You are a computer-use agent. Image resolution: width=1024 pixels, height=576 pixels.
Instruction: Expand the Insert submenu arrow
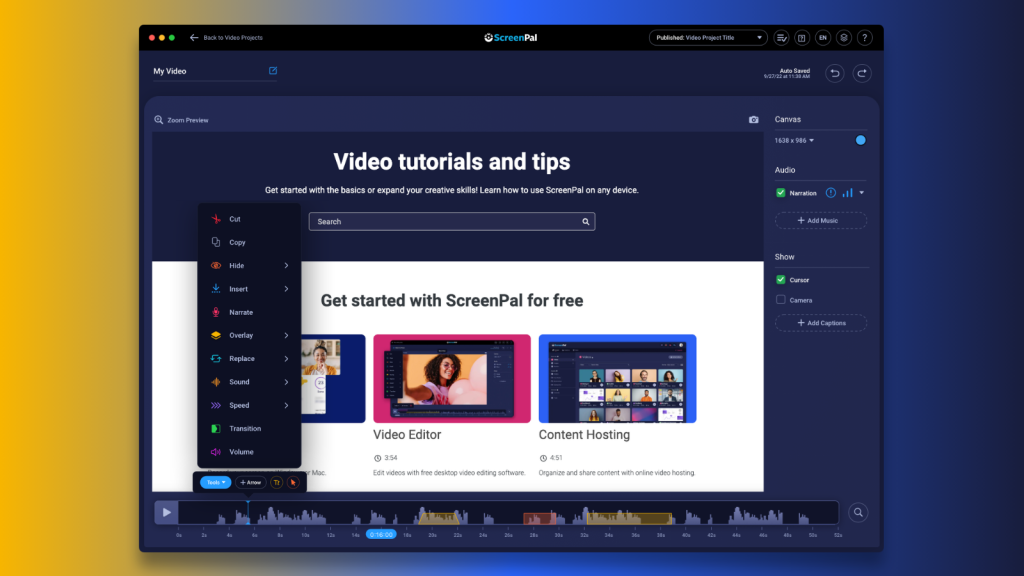pos(286,289)
